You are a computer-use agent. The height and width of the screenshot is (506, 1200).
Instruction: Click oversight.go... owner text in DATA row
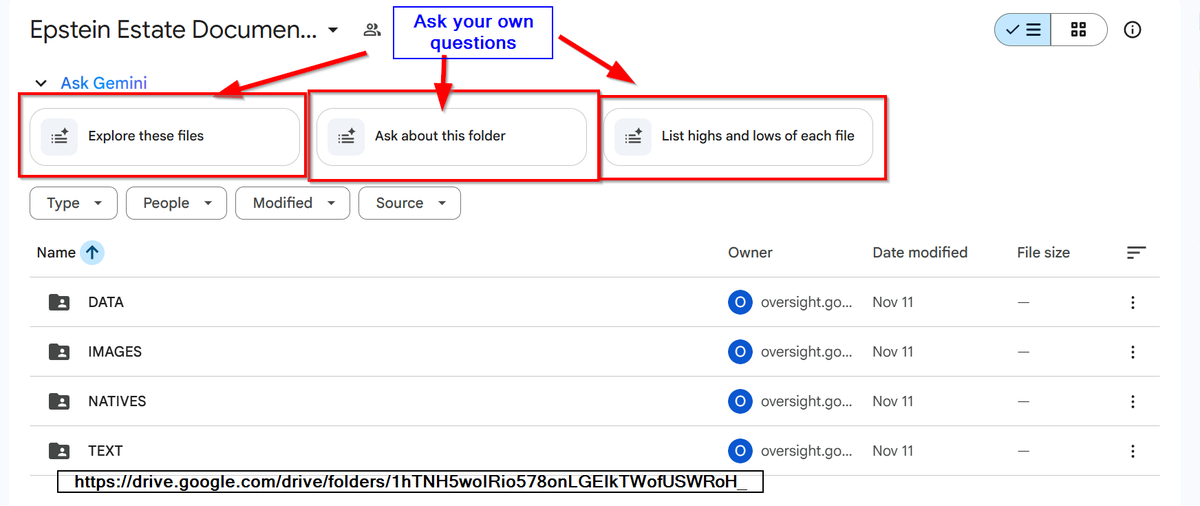pyautogui.click(x=806, y=302)
